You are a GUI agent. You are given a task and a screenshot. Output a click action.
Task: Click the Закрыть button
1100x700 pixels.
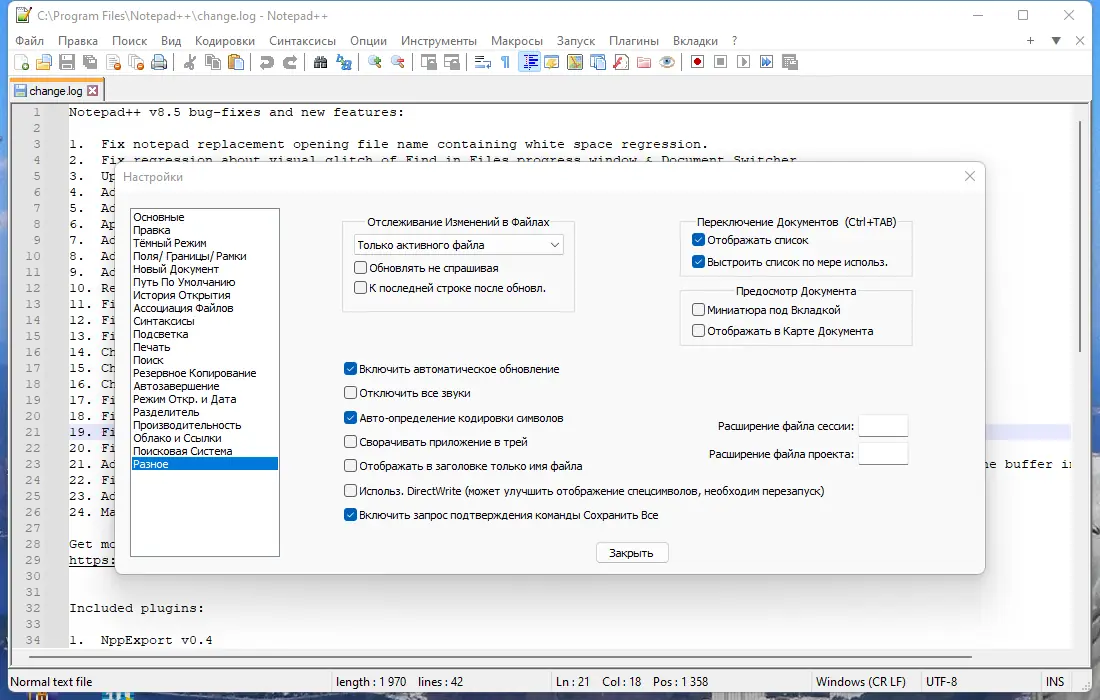click(631, 553)
